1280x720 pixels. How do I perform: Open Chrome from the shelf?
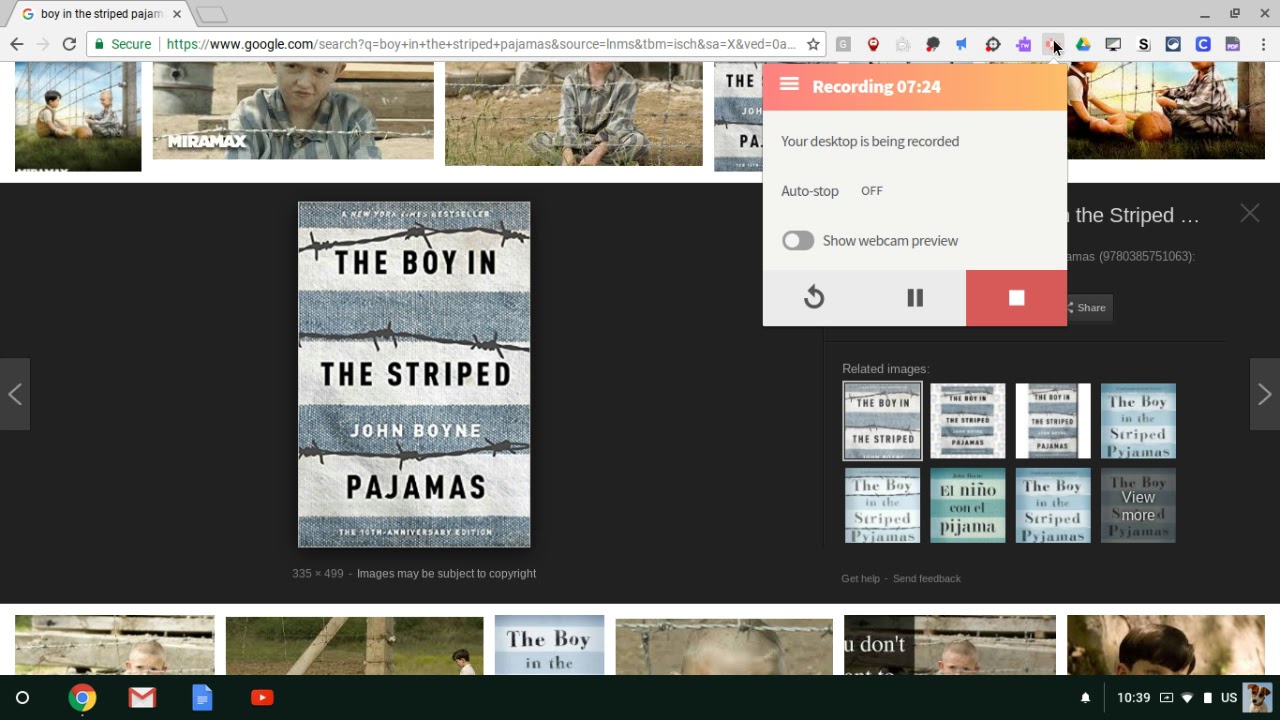click(82, 698)
